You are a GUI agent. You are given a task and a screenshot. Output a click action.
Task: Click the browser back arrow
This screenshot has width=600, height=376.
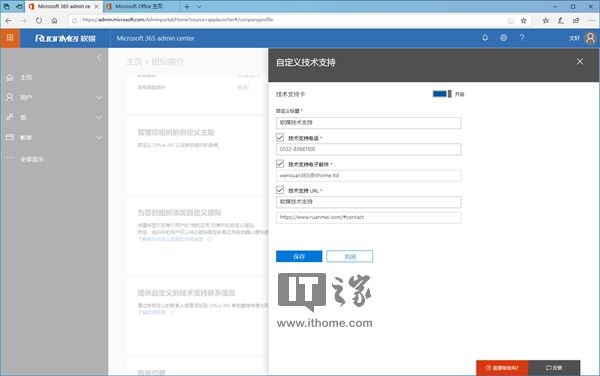point(8,20)
